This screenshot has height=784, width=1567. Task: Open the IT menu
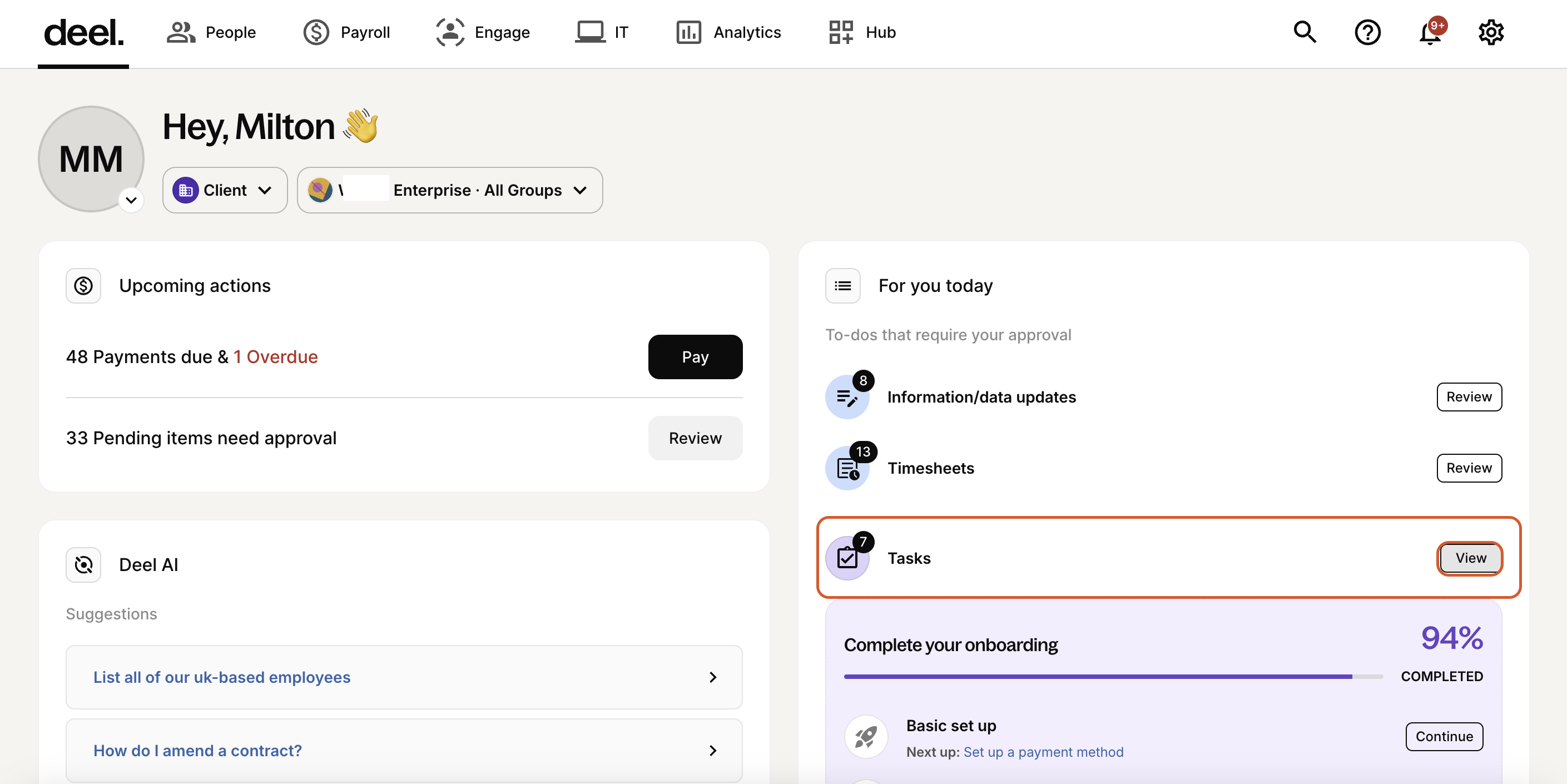[x=602, y=32]
